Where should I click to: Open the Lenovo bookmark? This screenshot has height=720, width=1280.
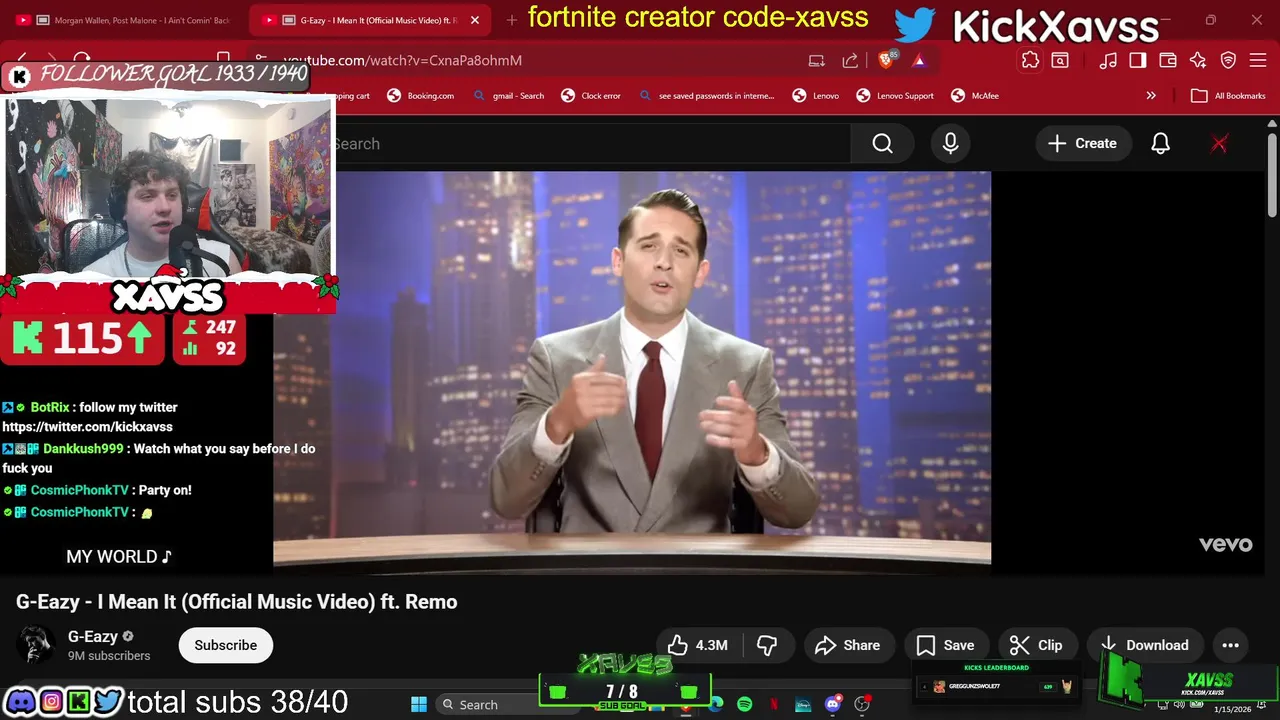(x=816, y=96)
